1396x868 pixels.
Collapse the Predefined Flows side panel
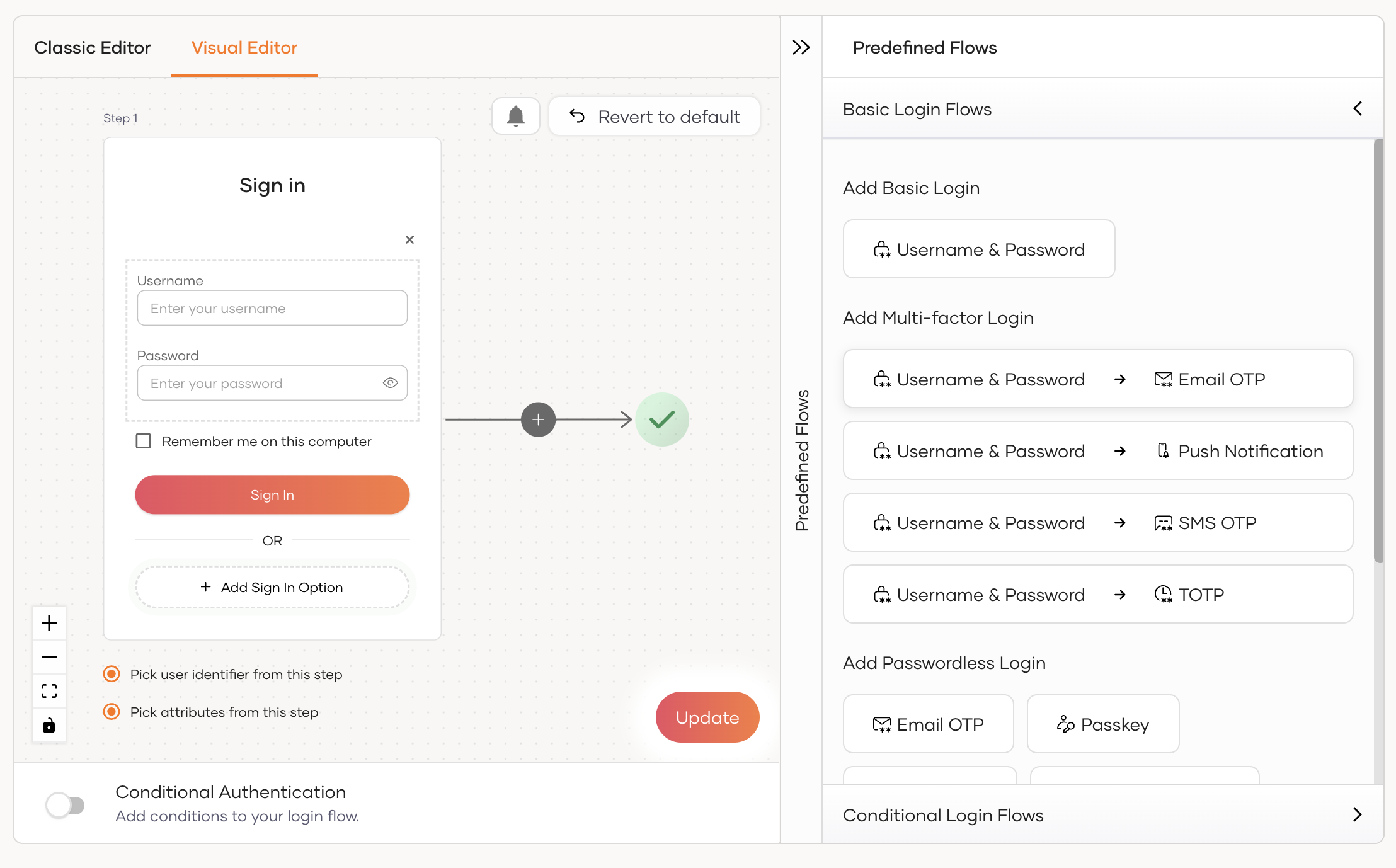coord(801,47)
